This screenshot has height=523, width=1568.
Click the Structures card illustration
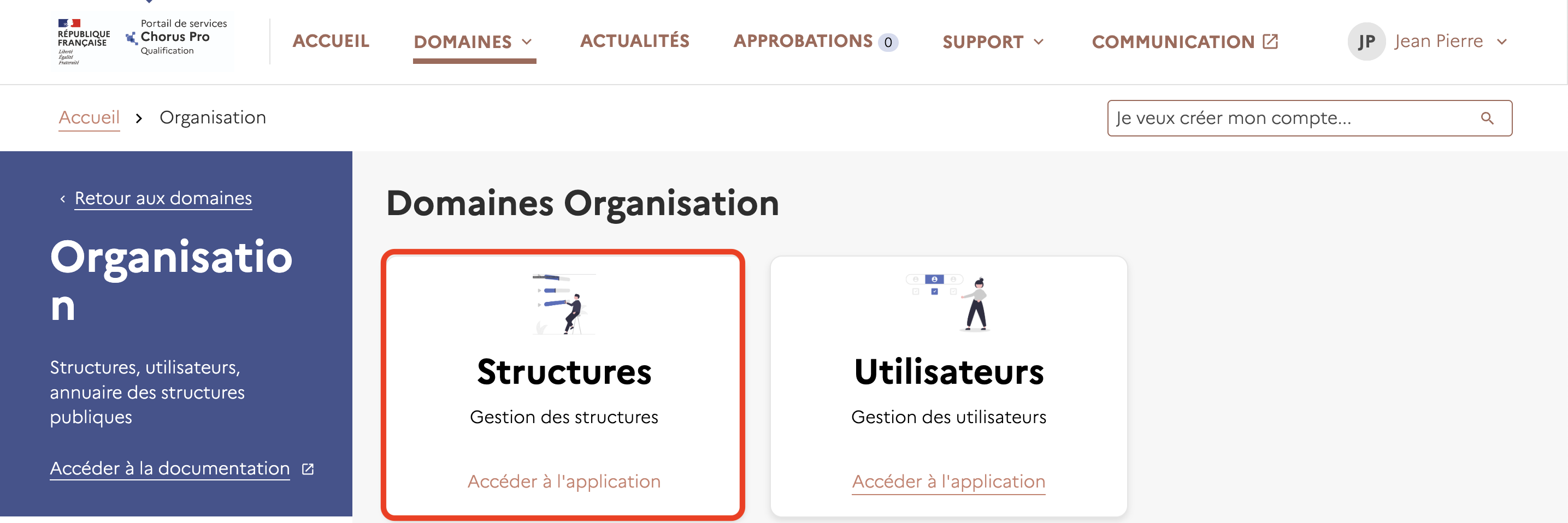[x=563, y=303]
